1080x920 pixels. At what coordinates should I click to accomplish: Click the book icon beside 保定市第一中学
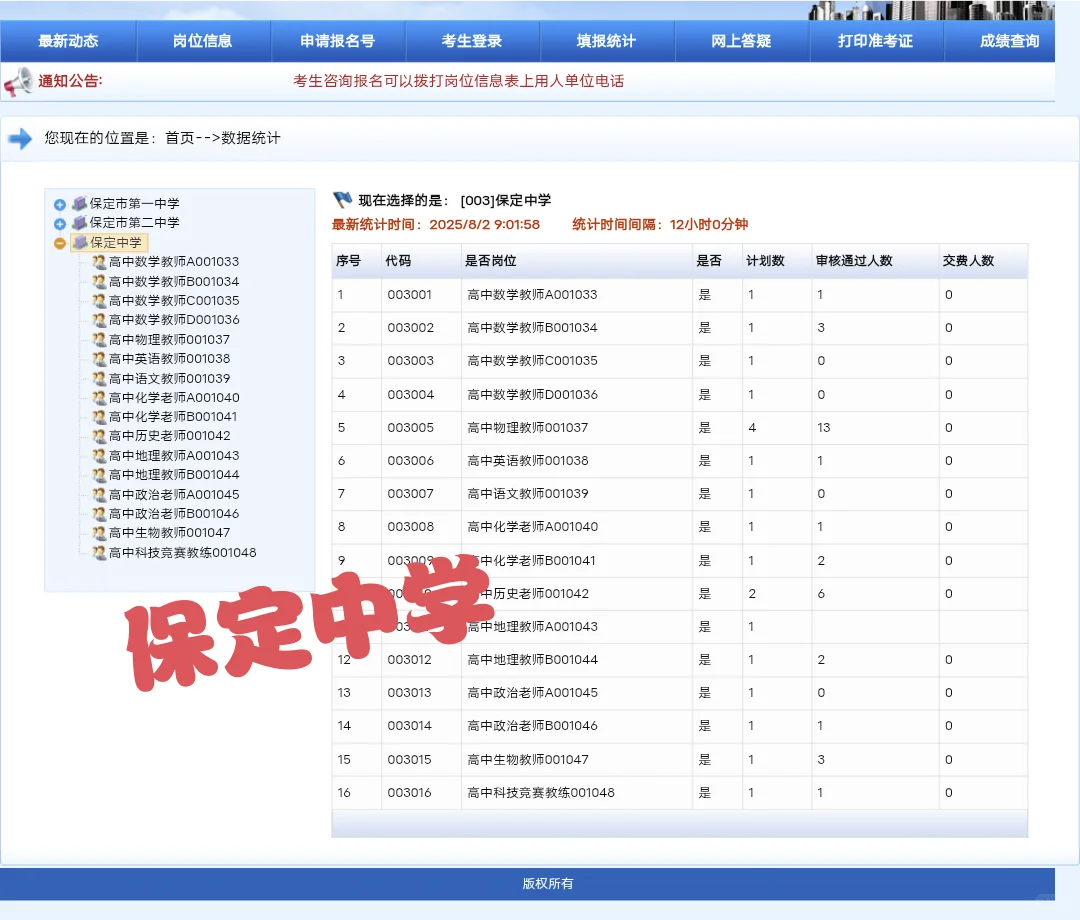pos(80,203)
